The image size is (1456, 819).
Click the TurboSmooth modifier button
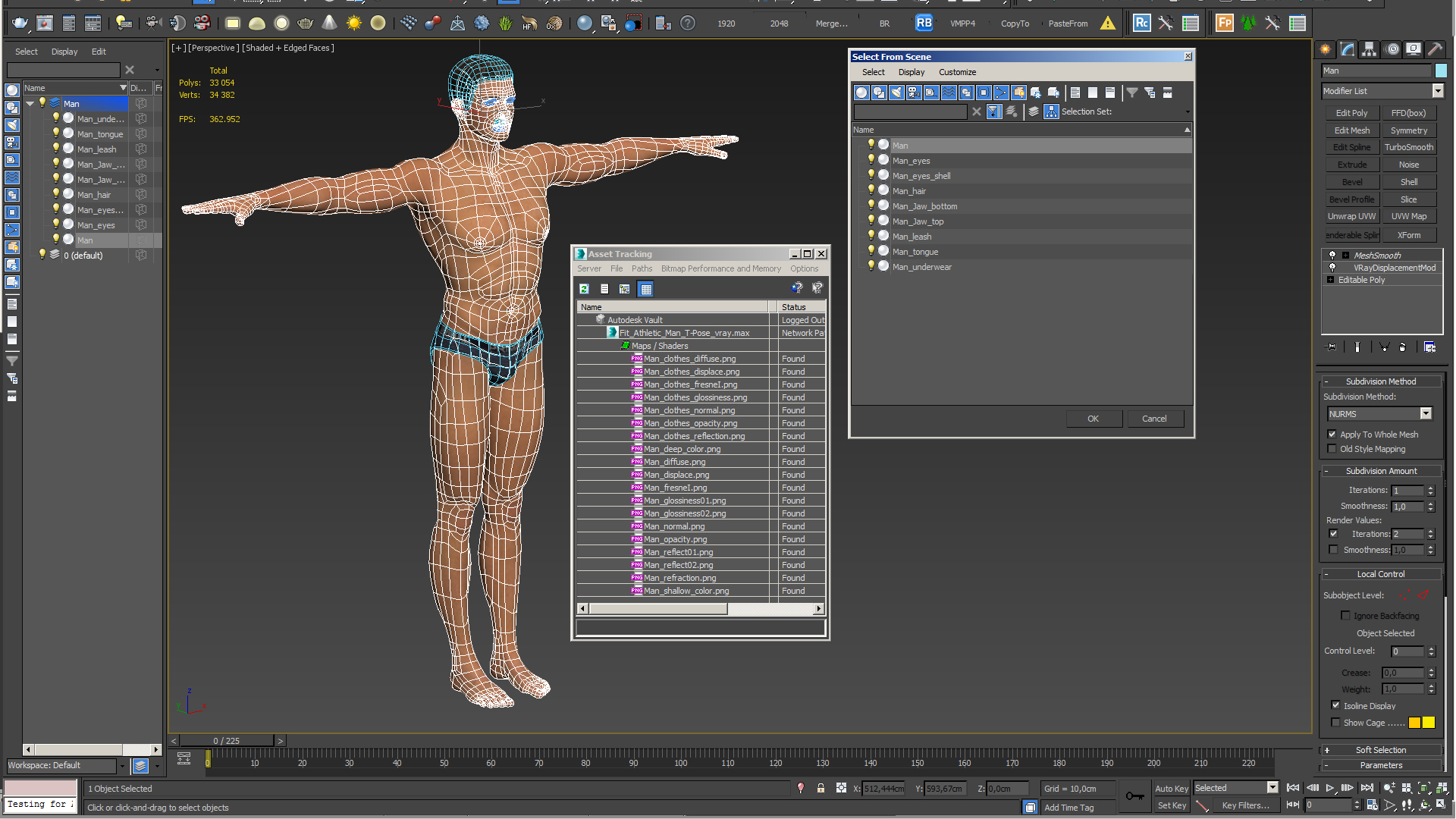(x=1408, y=147)
